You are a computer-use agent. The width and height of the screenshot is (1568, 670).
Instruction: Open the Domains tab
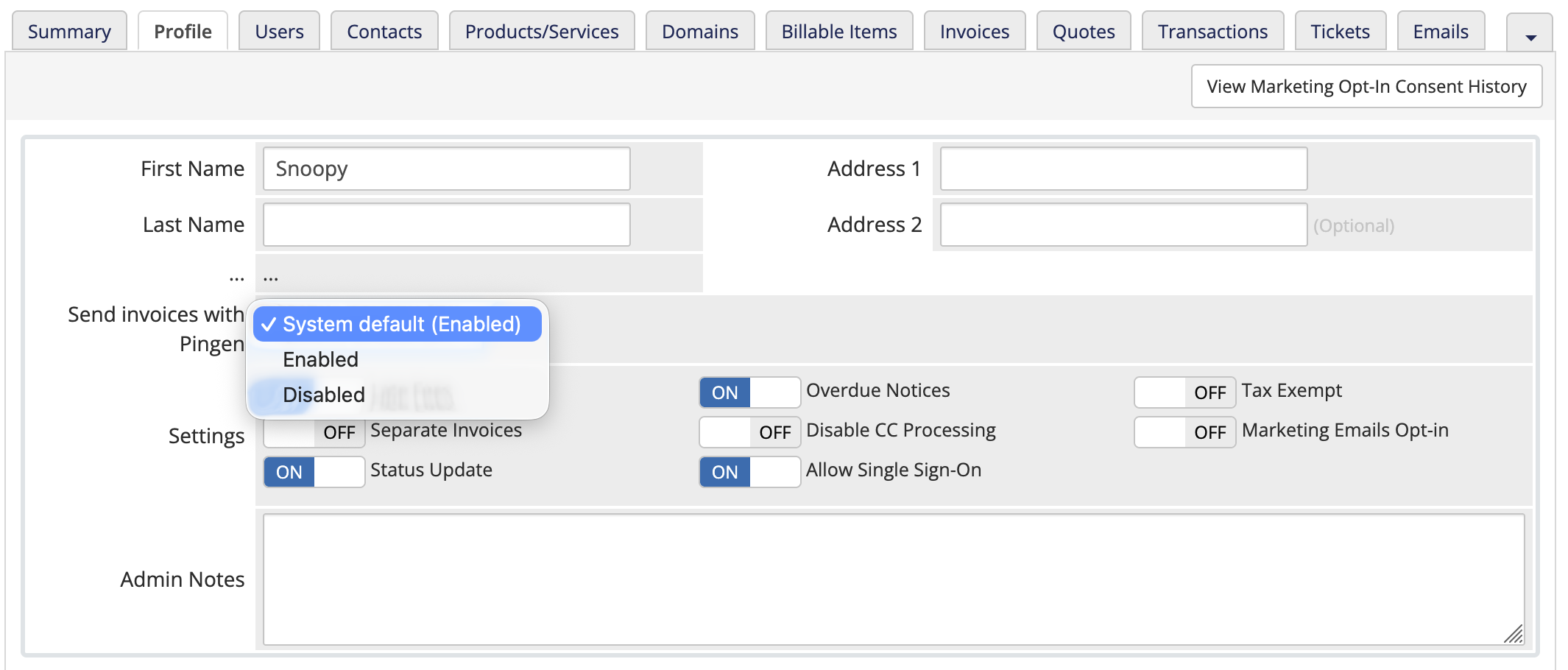(700, 31)
